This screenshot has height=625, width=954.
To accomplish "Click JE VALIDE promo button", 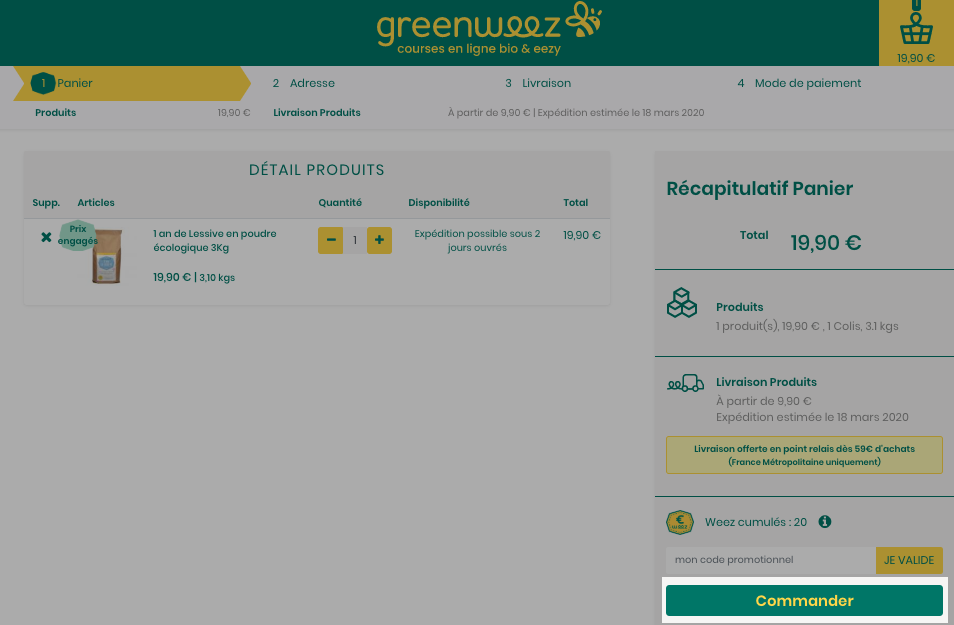I will (909, 560).
